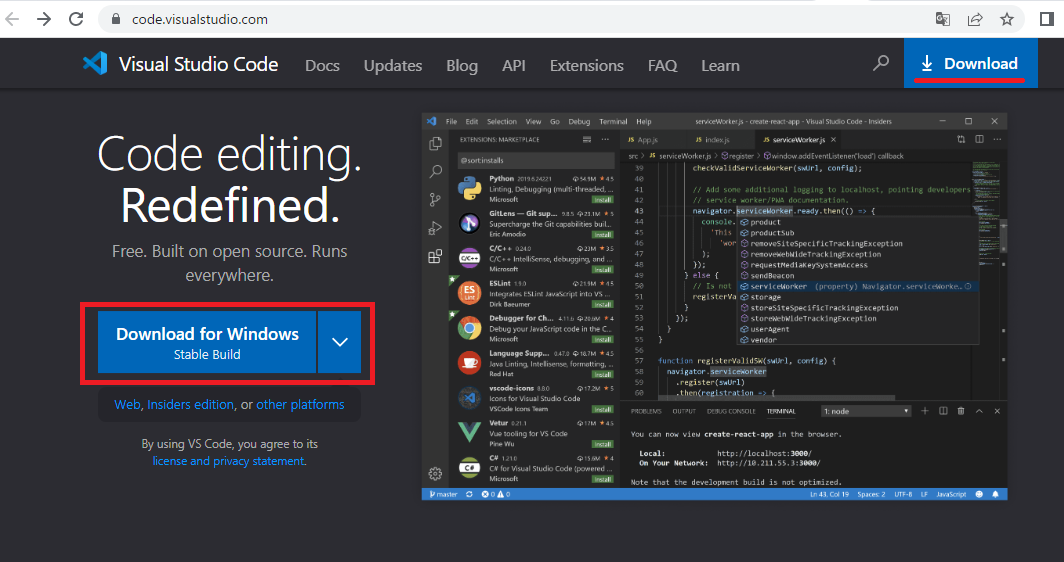
Task: Click the split terminal icon
Action: tap(943, 411)
